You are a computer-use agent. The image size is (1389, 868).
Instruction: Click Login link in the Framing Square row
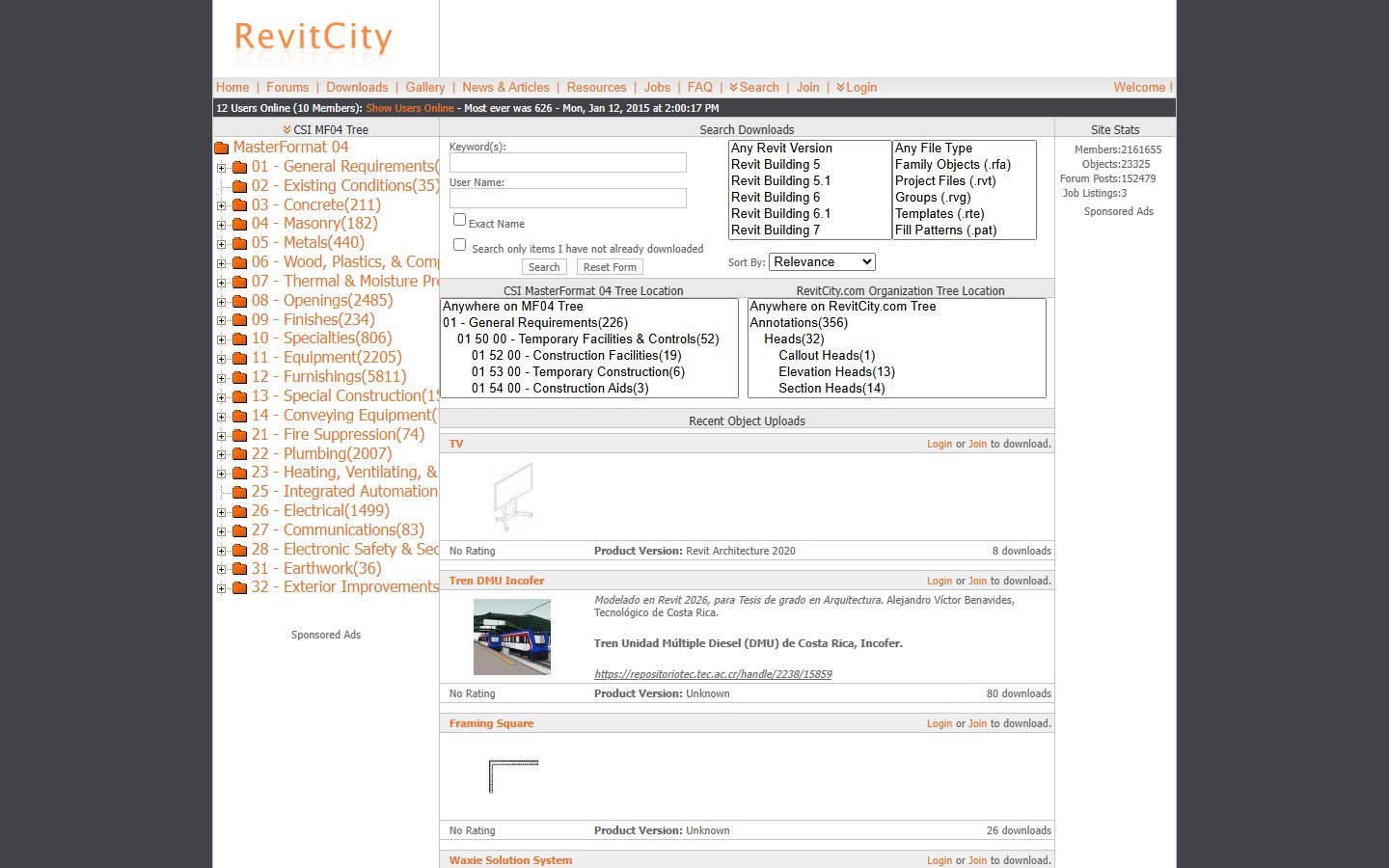[940, 723]
